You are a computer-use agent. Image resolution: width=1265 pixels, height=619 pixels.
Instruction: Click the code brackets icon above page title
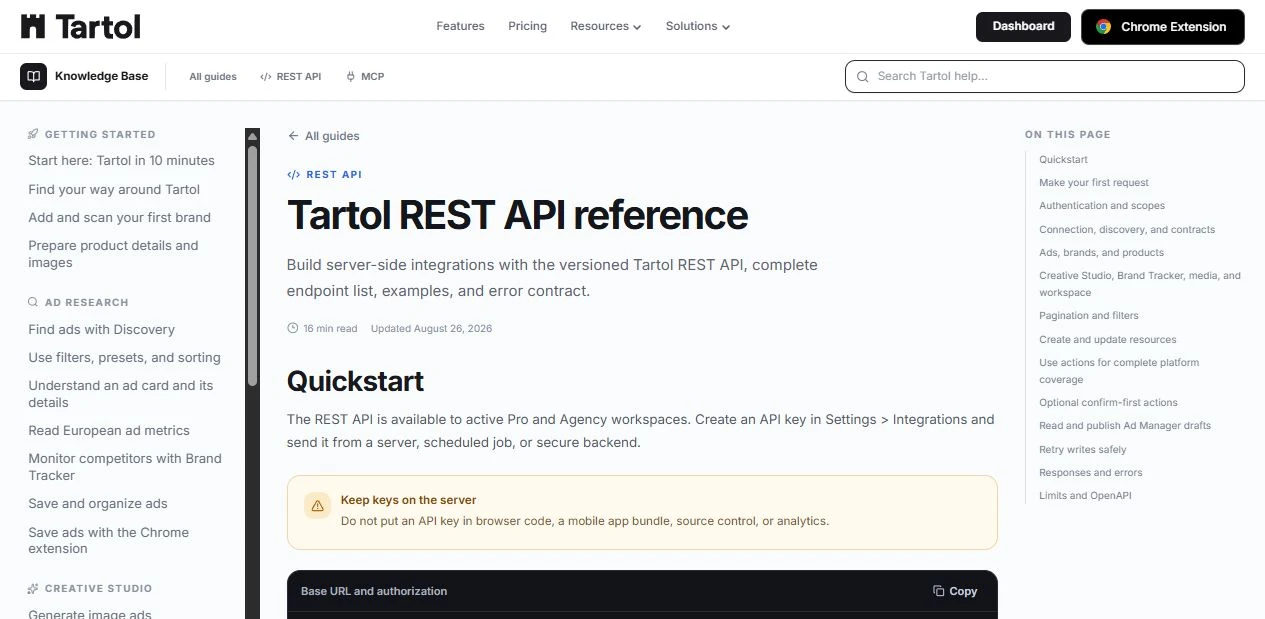[293, 174]
